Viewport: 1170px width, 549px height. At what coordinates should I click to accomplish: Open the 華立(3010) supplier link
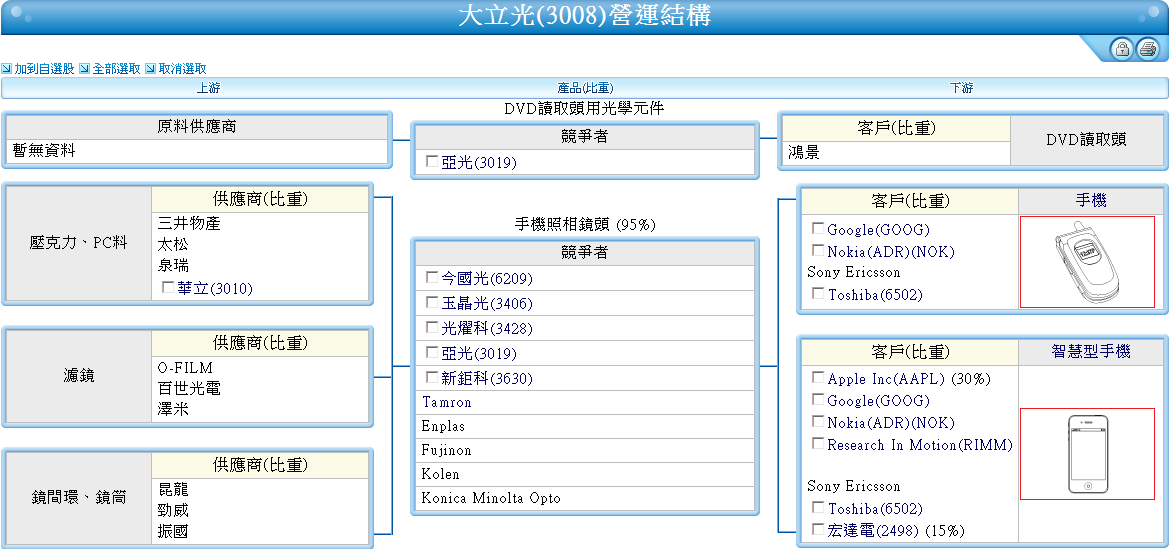tap(215, 288)
